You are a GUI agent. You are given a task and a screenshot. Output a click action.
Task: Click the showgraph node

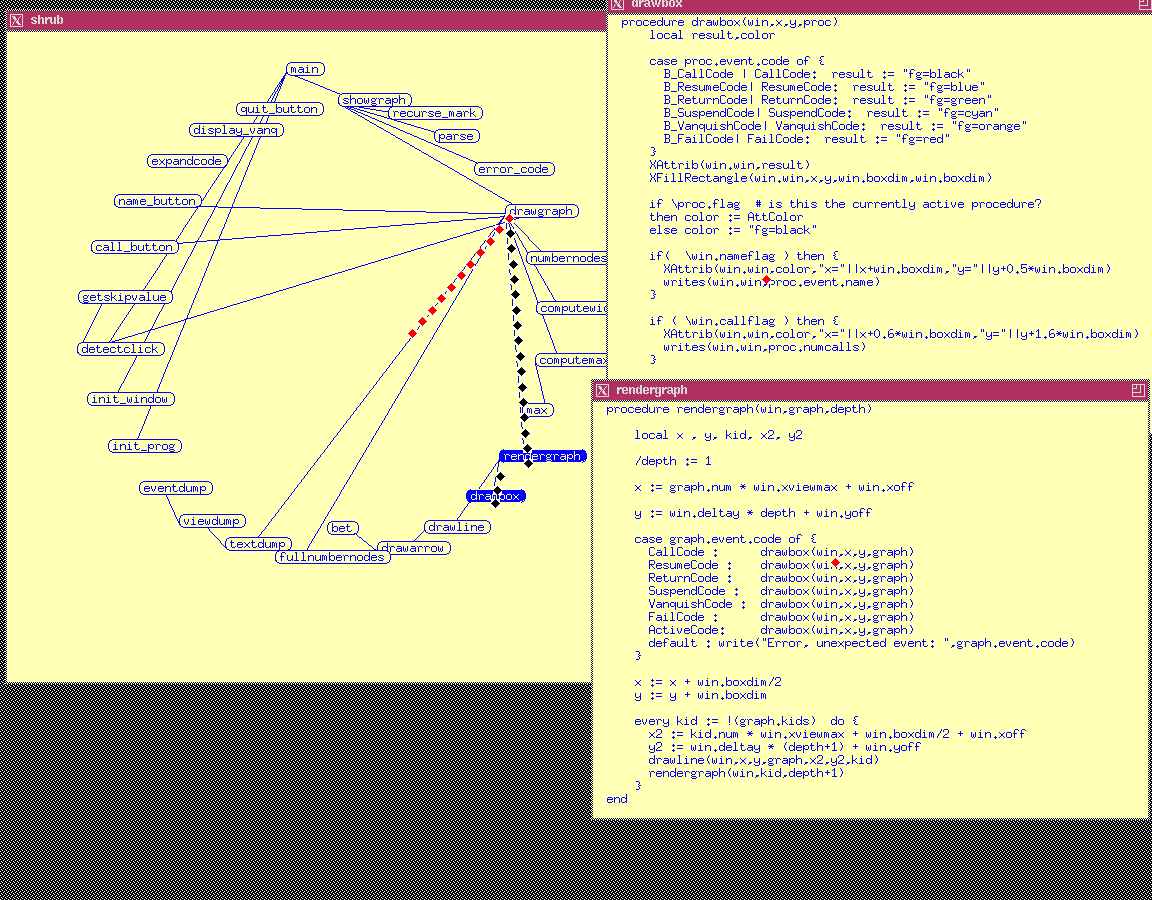point(374,100)
